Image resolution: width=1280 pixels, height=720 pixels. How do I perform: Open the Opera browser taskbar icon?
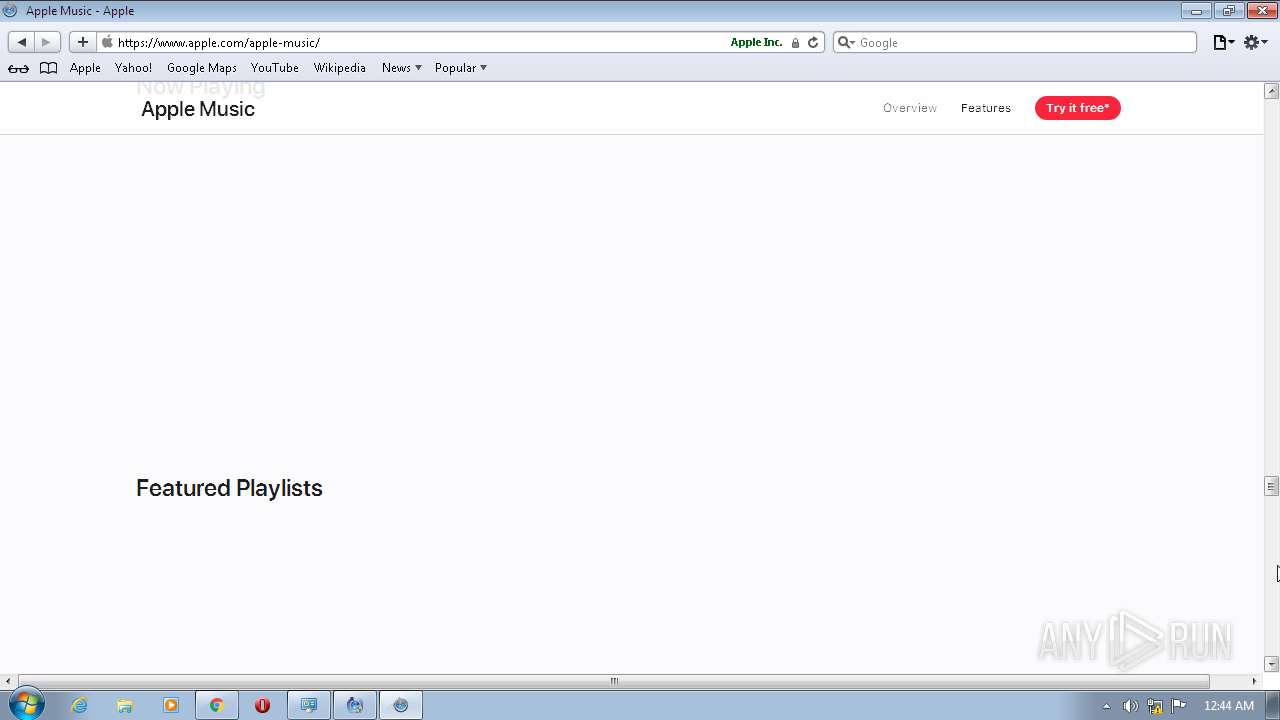(262, 705)
